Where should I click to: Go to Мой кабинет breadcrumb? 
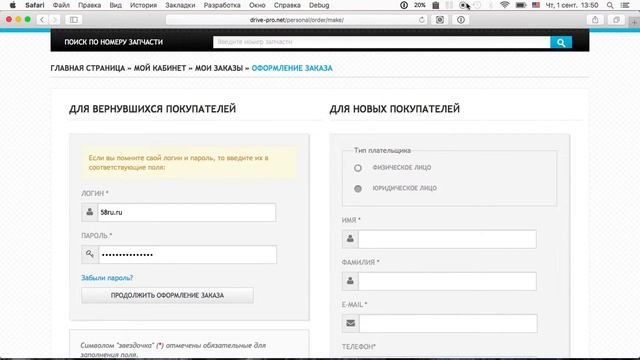coord(160,68)
